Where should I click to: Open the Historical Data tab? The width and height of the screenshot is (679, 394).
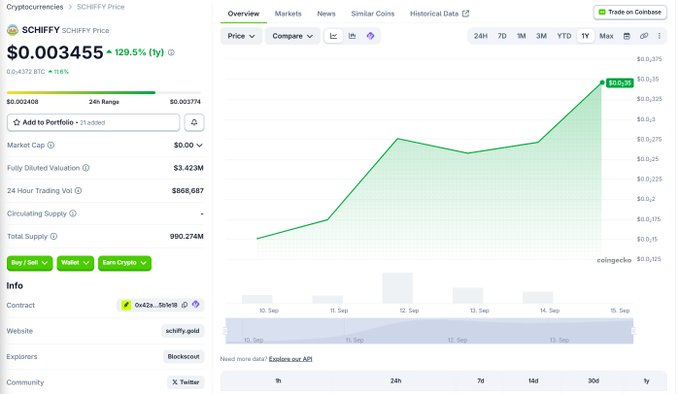[x=439, y=14]
